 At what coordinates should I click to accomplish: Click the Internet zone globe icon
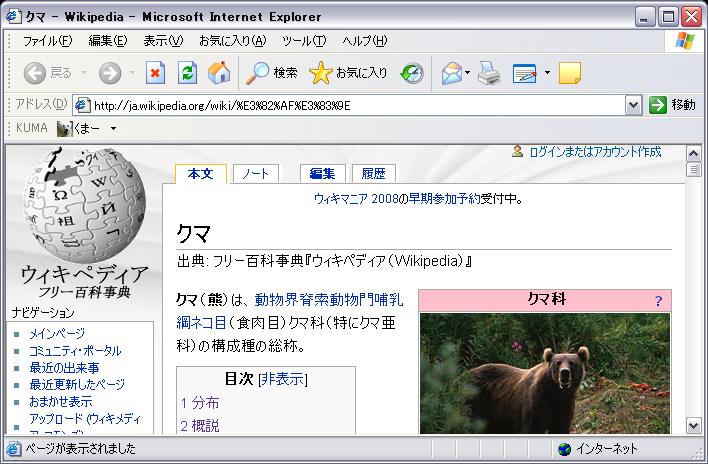[x=564, y=449]
